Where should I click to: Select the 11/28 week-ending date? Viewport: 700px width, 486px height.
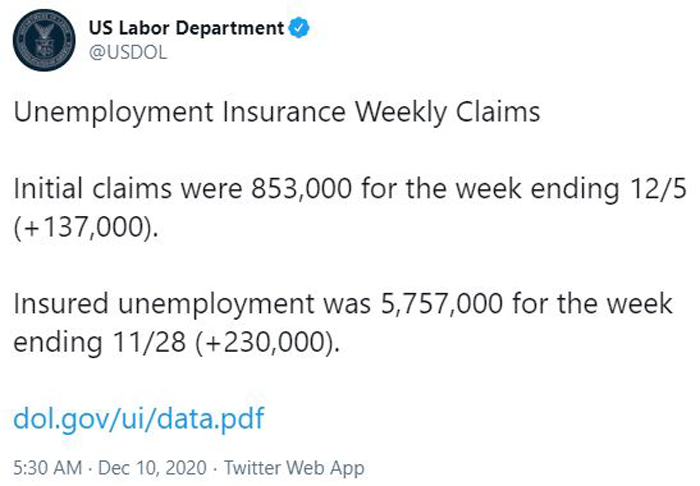tap(149, 342)
